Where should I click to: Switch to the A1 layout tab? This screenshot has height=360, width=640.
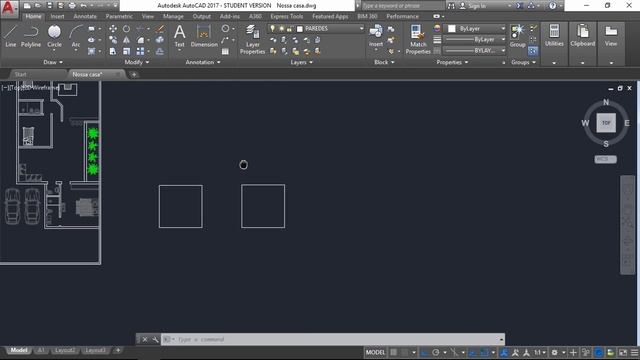pyautogui.click(x=41, y=351)
